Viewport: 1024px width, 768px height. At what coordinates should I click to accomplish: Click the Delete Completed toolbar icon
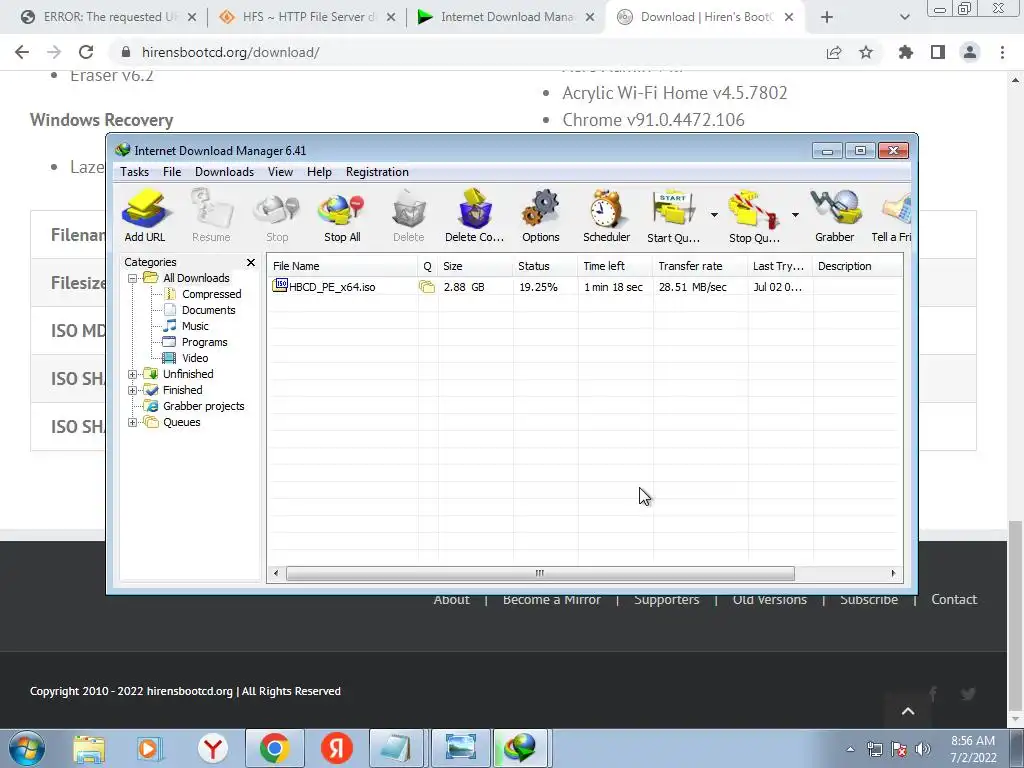pos(475,216)
